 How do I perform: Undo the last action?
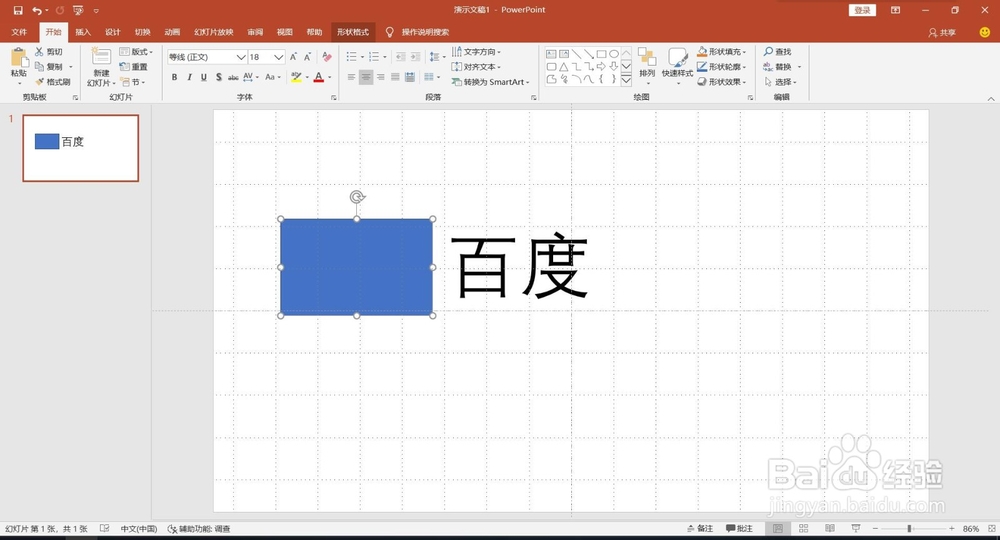pos(38,10)
